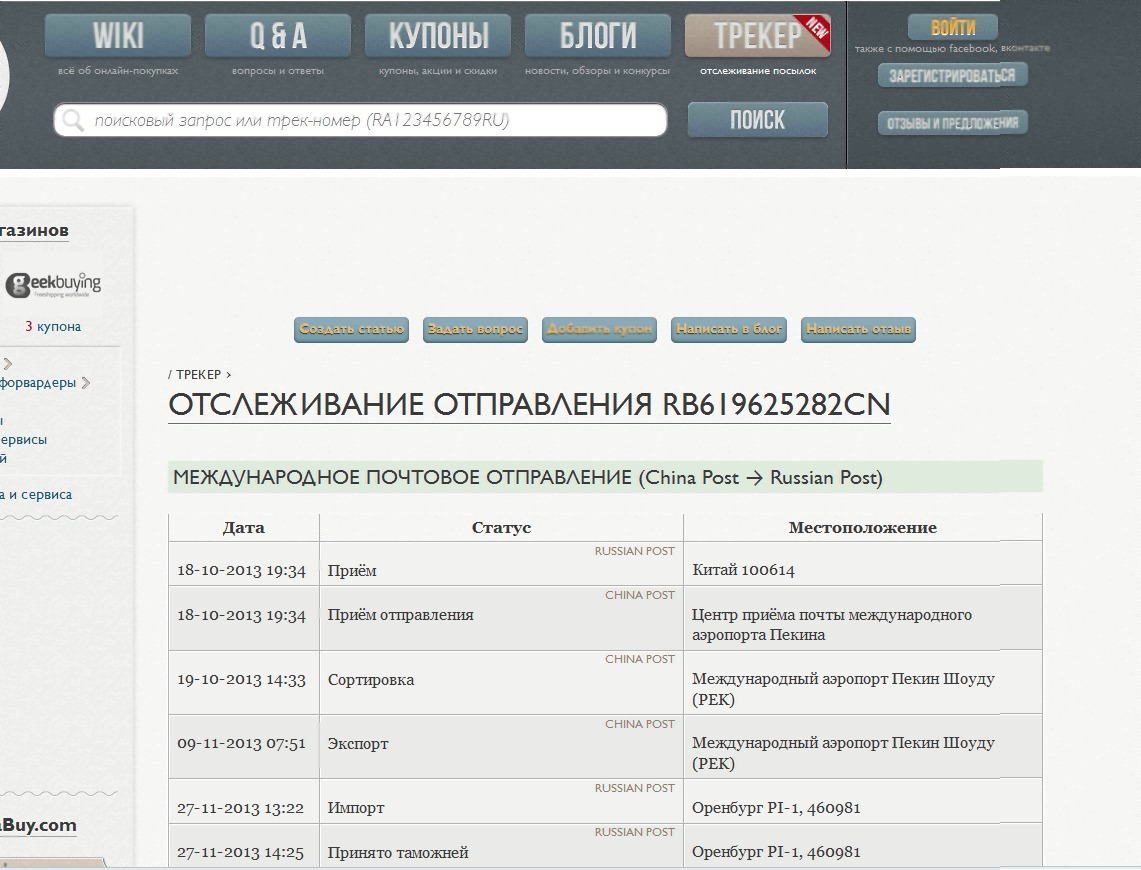Open the КУПОНЫ coupons tab
Screen dimensions: 1141x870
click(x=438, y=37)
